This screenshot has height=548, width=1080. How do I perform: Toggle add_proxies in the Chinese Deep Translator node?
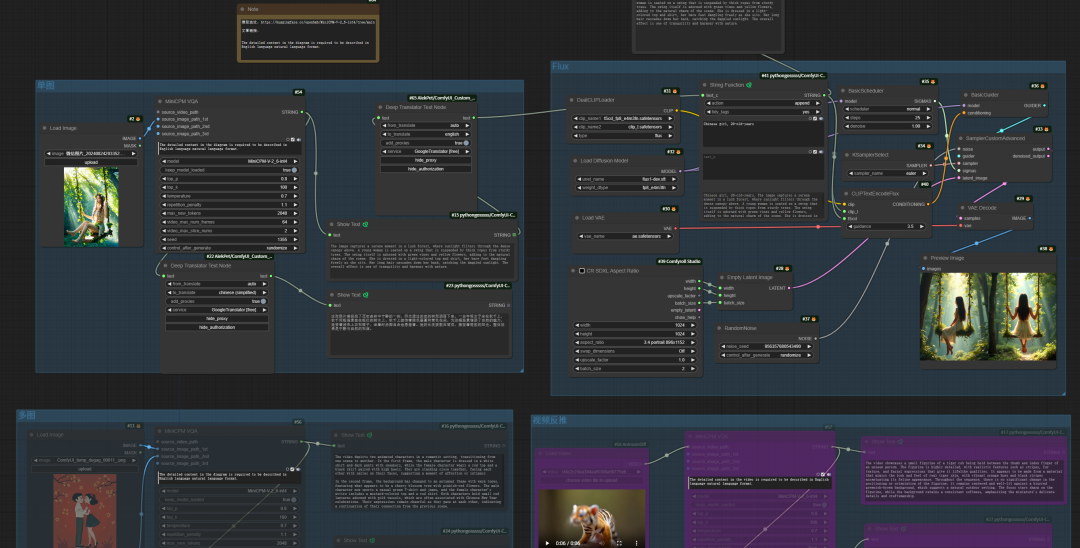(216, 301)
